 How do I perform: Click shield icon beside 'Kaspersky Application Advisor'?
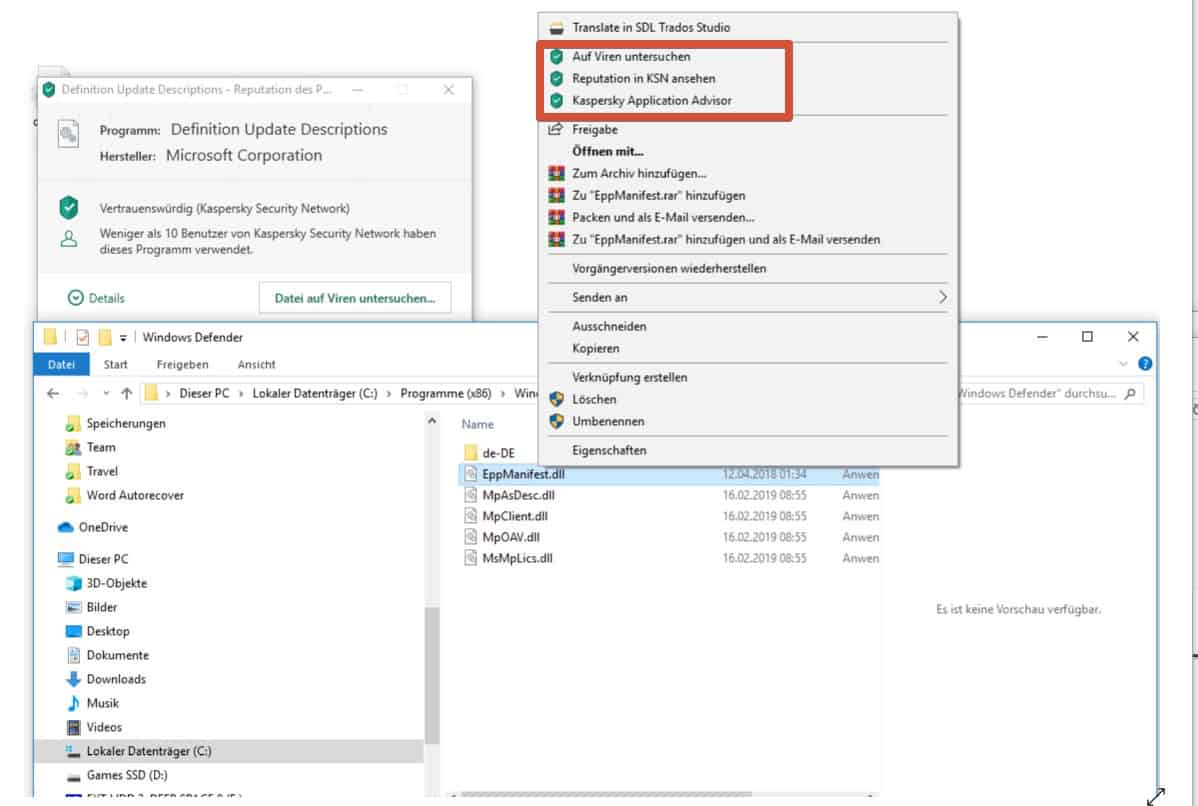tap(556, 101)
